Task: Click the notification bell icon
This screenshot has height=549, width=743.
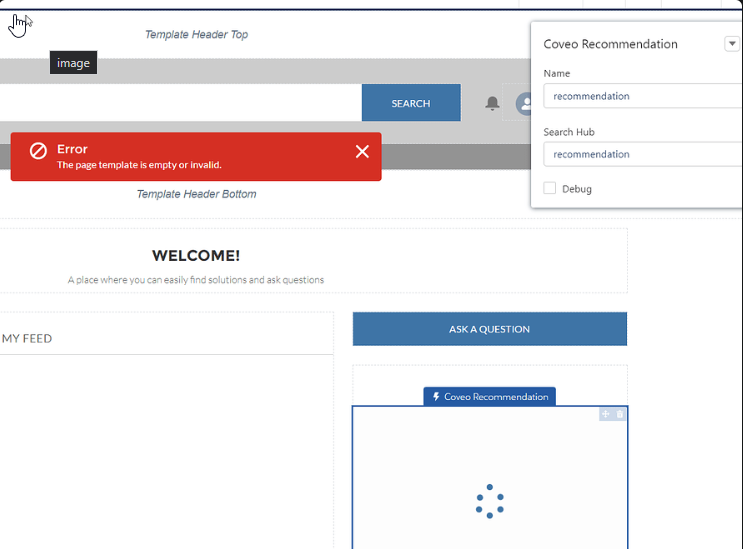Action: coord(492,103)
